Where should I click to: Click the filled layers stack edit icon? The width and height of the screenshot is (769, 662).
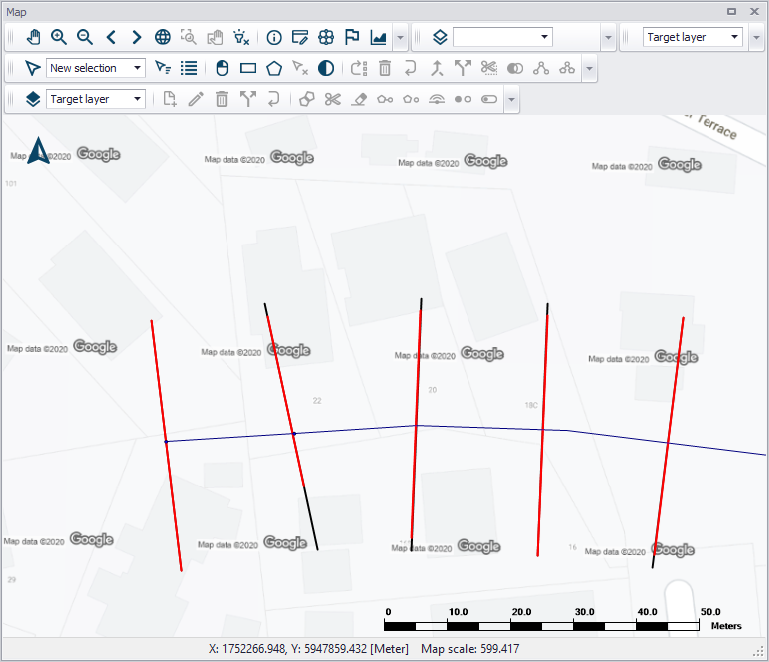point(32,99)
